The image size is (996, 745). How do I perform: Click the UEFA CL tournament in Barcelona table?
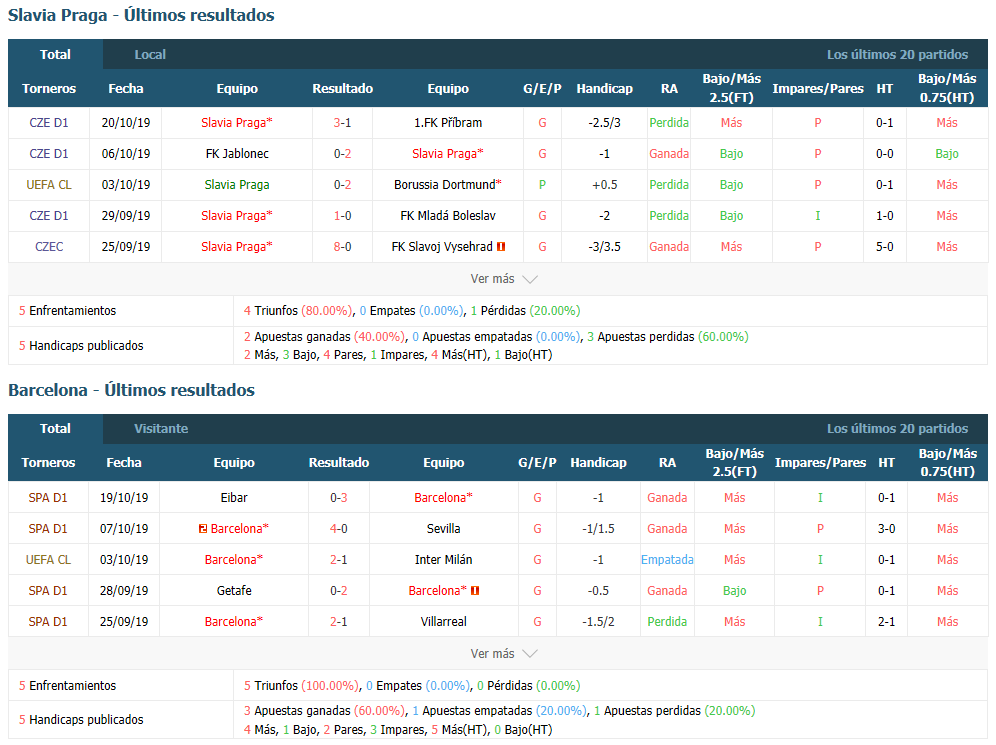point(48,560)
